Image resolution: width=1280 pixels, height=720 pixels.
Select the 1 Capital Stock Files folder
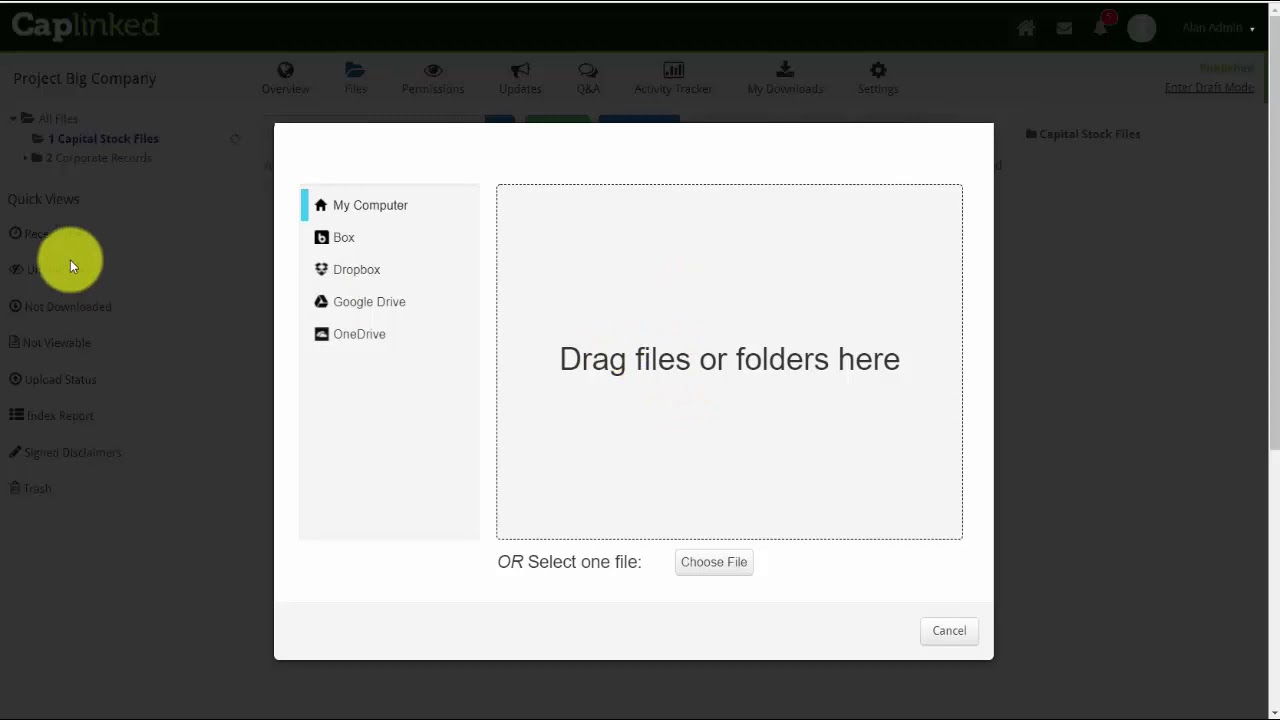[x=103, y=139]
